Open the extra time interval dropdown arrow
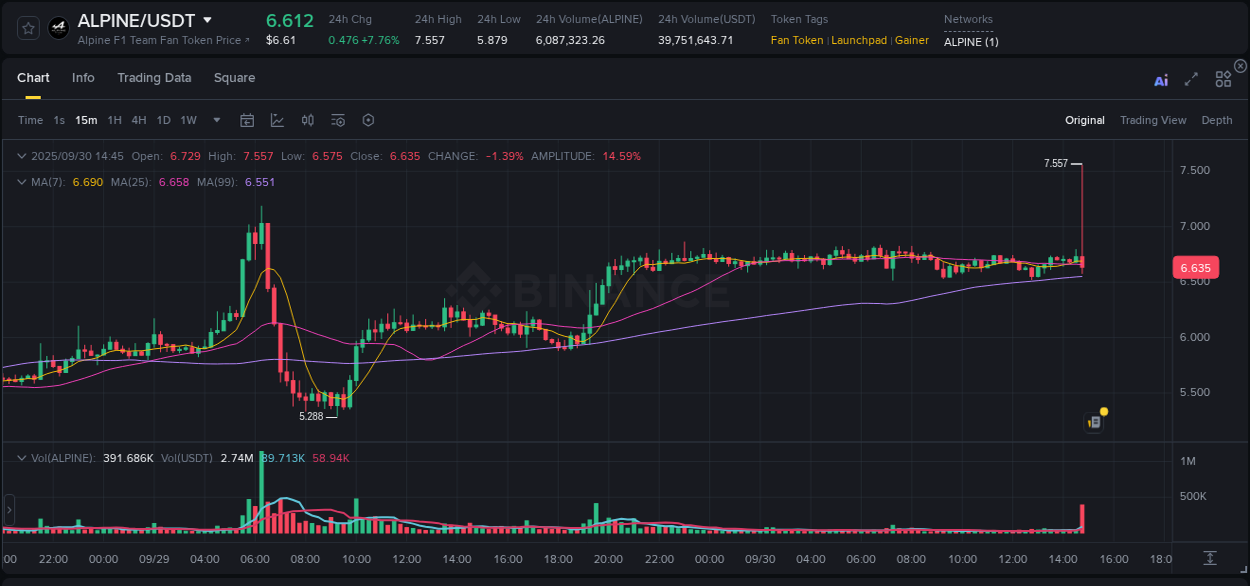 [215, 120]
